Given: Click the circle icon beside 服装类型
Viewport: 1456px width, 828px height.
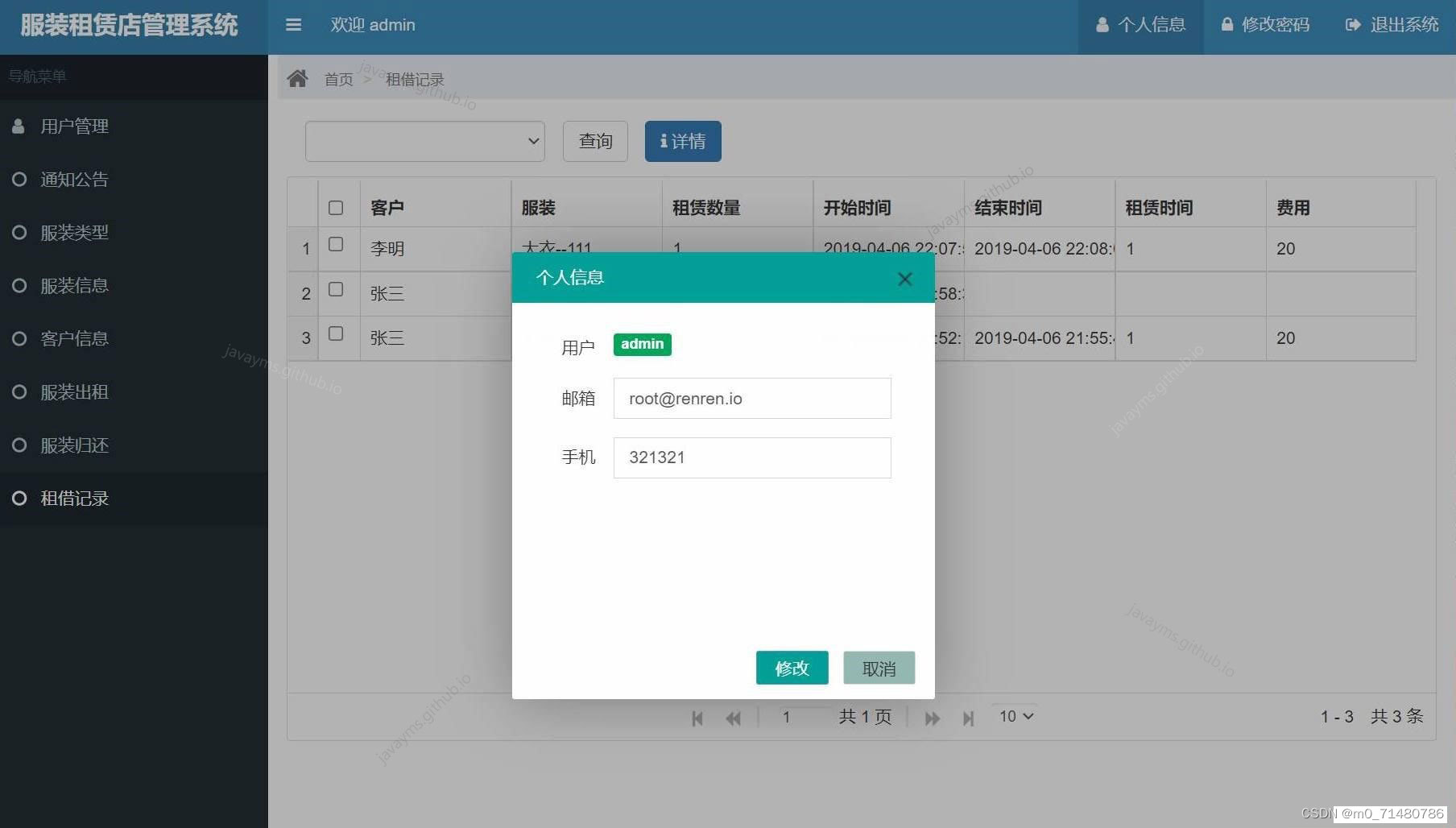Looking at the screenshot, I should 19,232.
